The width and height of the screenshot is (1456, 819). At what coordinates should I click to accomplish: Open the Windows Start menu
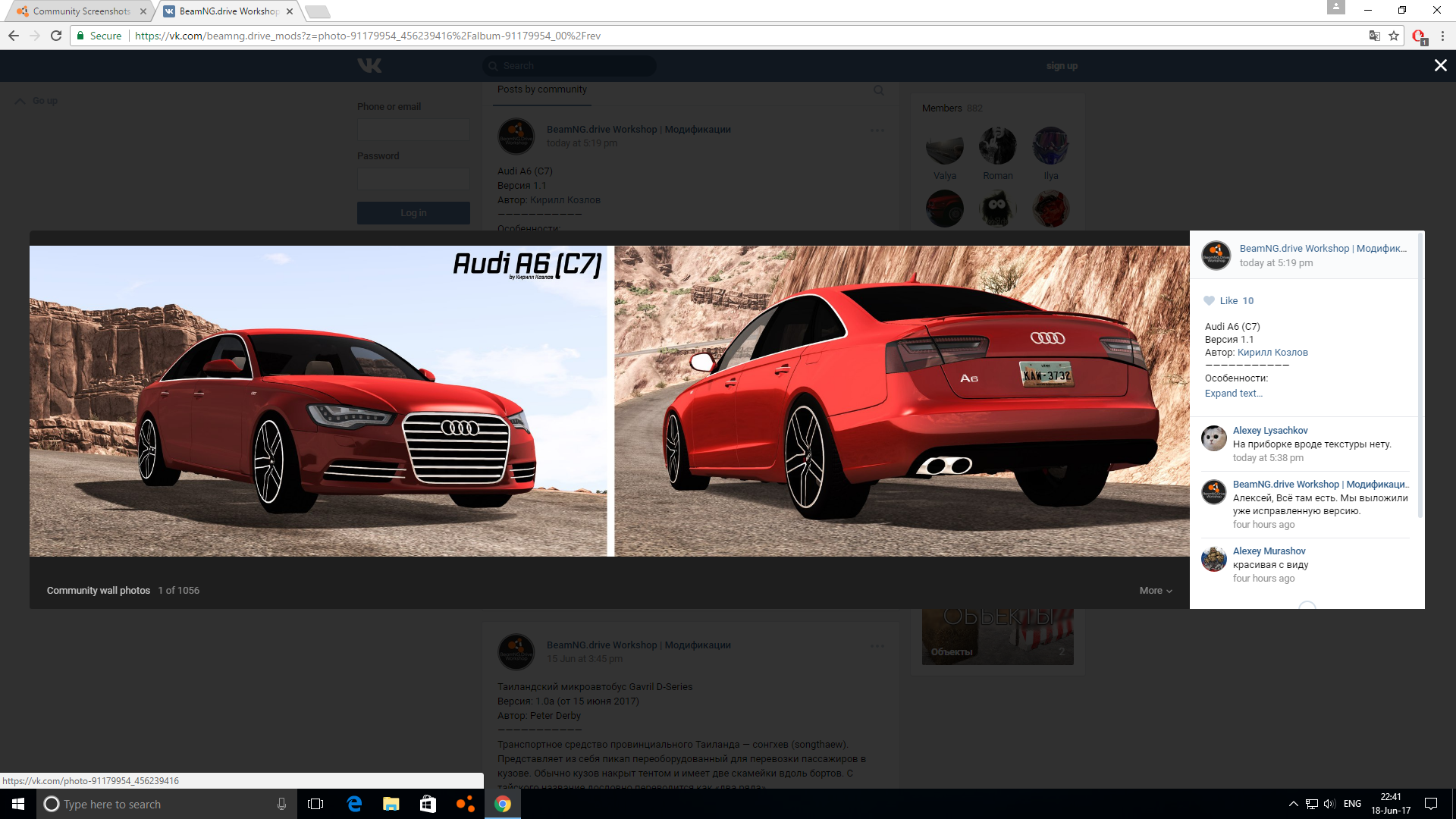[18, 804]
